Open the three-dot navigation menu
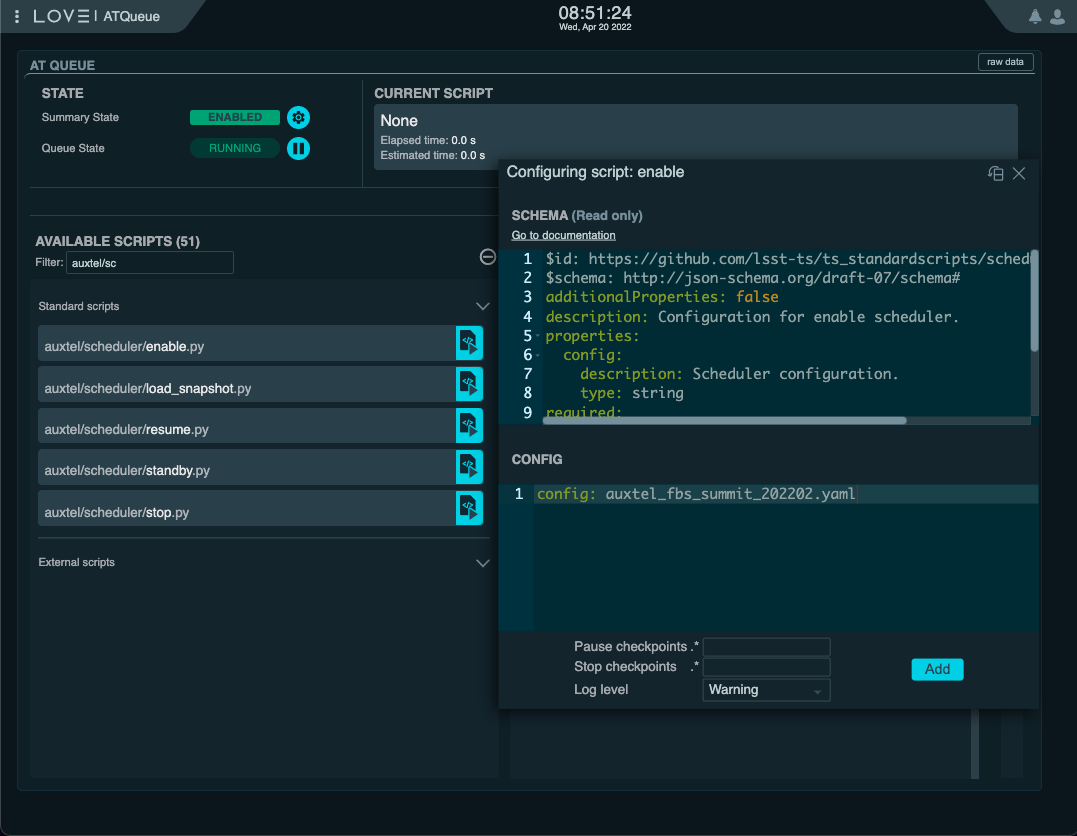 (x=16, y=16)
